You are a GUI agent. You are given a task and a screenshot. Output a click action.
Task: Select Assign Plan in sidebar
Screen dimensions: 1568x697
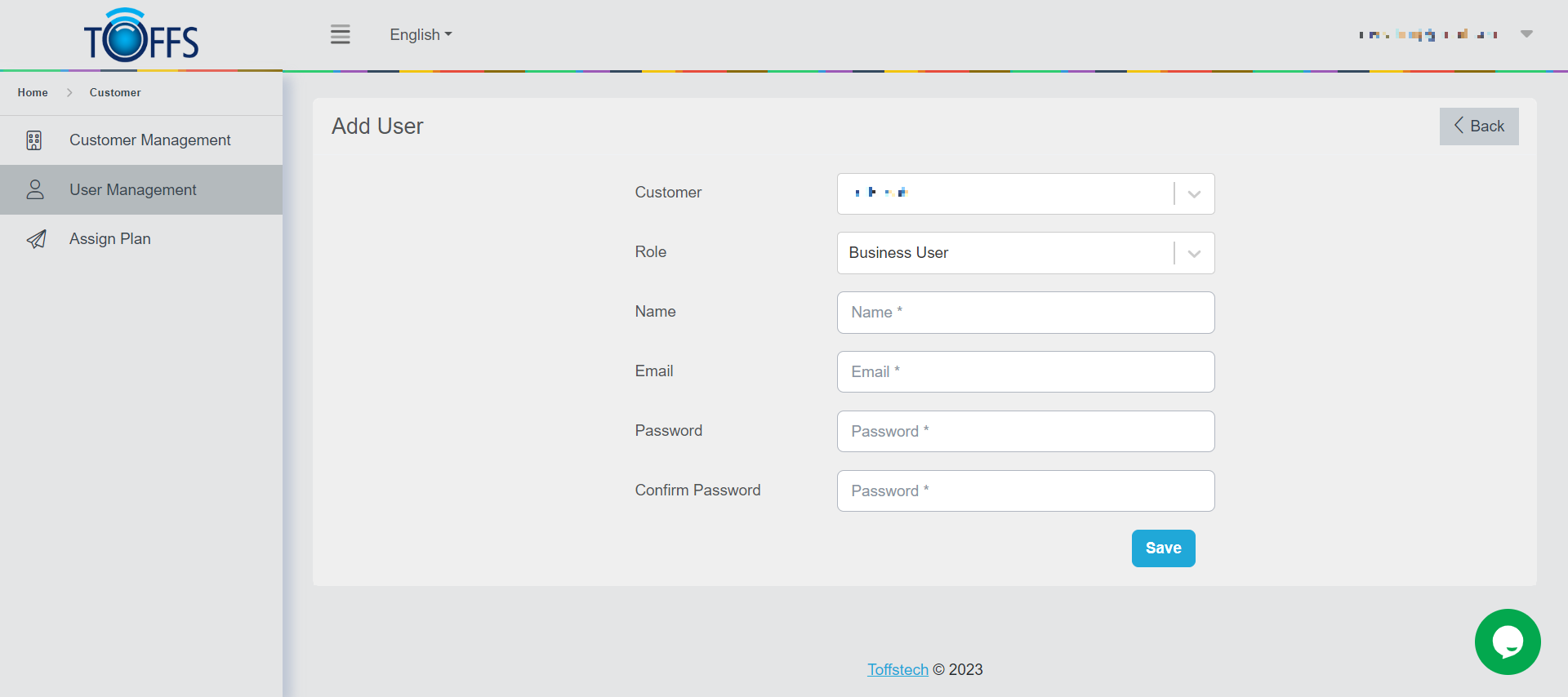110,239
